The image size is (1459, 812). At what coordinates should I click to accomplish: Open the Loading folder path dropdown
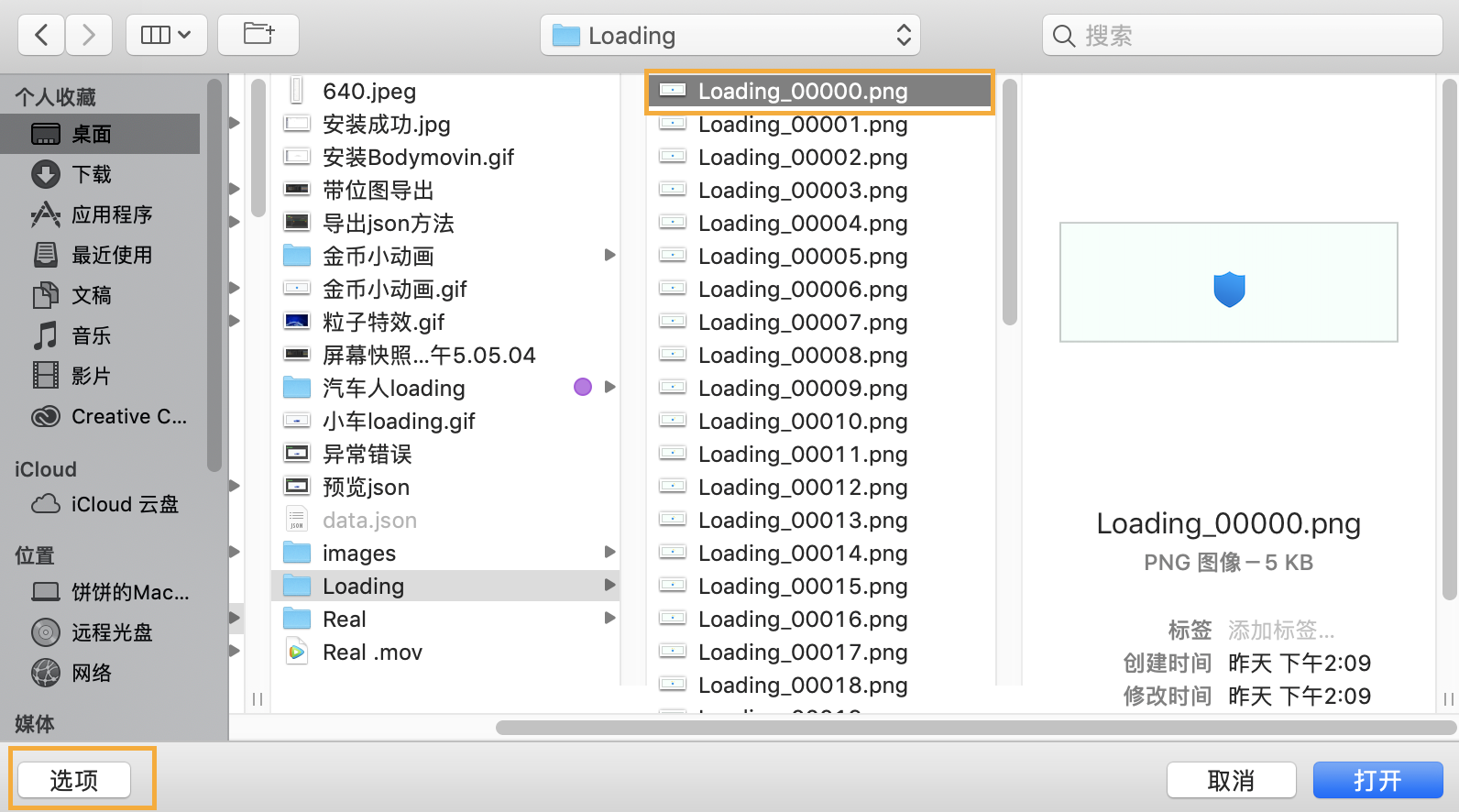730,35
